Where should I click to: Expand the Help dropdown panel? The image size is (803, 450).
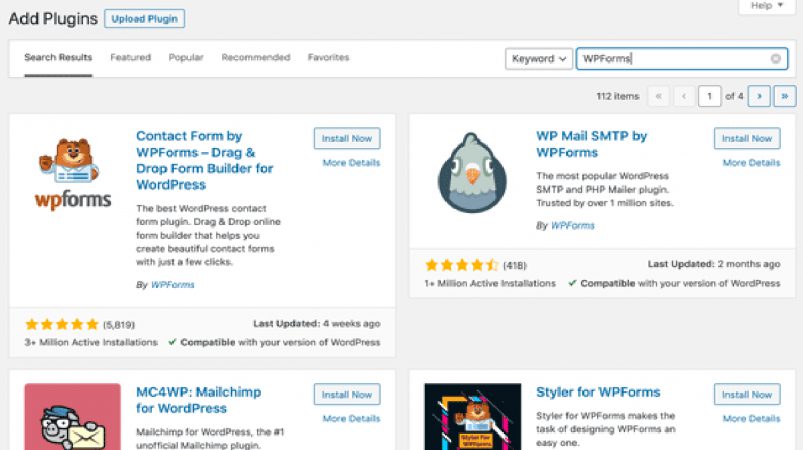[x=767, y=6]
